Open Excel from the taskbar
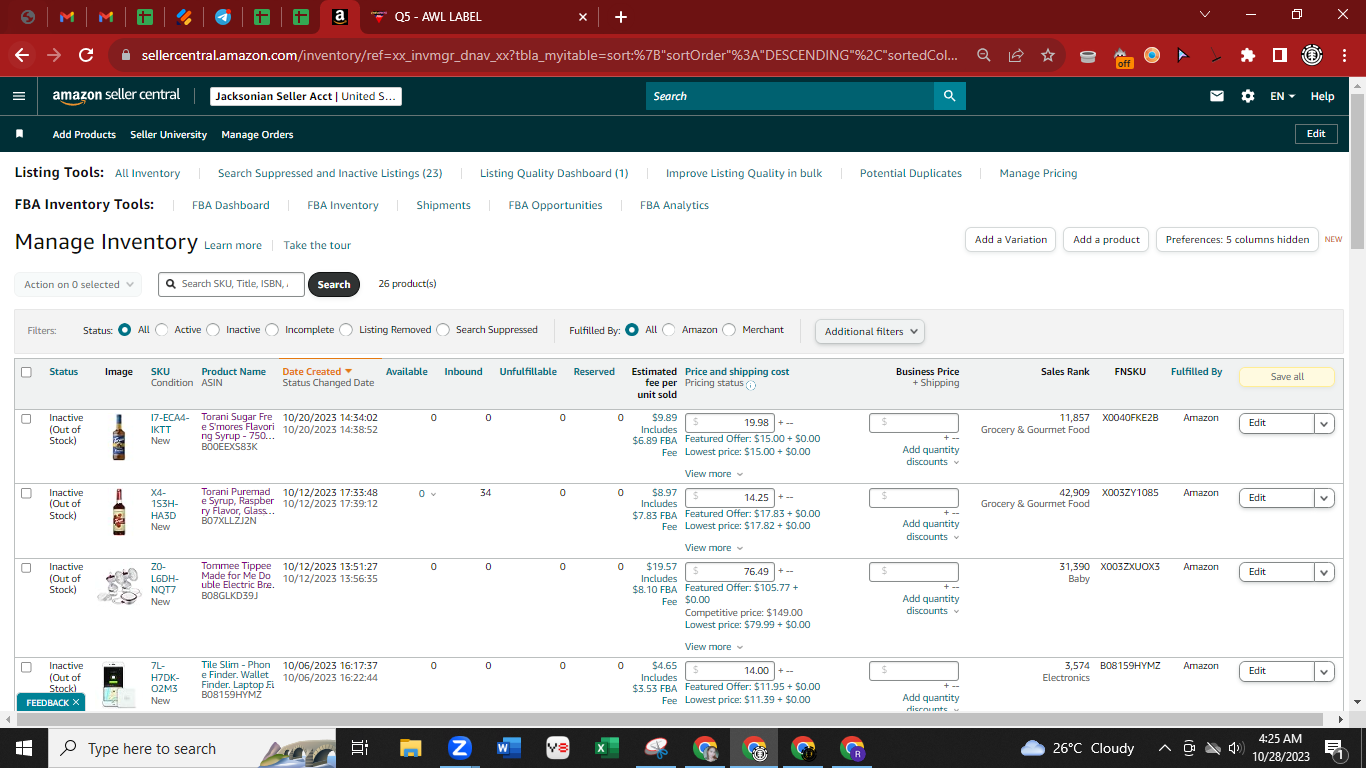This screenshot has width=1366, height=768. click(x=607, y=748)
